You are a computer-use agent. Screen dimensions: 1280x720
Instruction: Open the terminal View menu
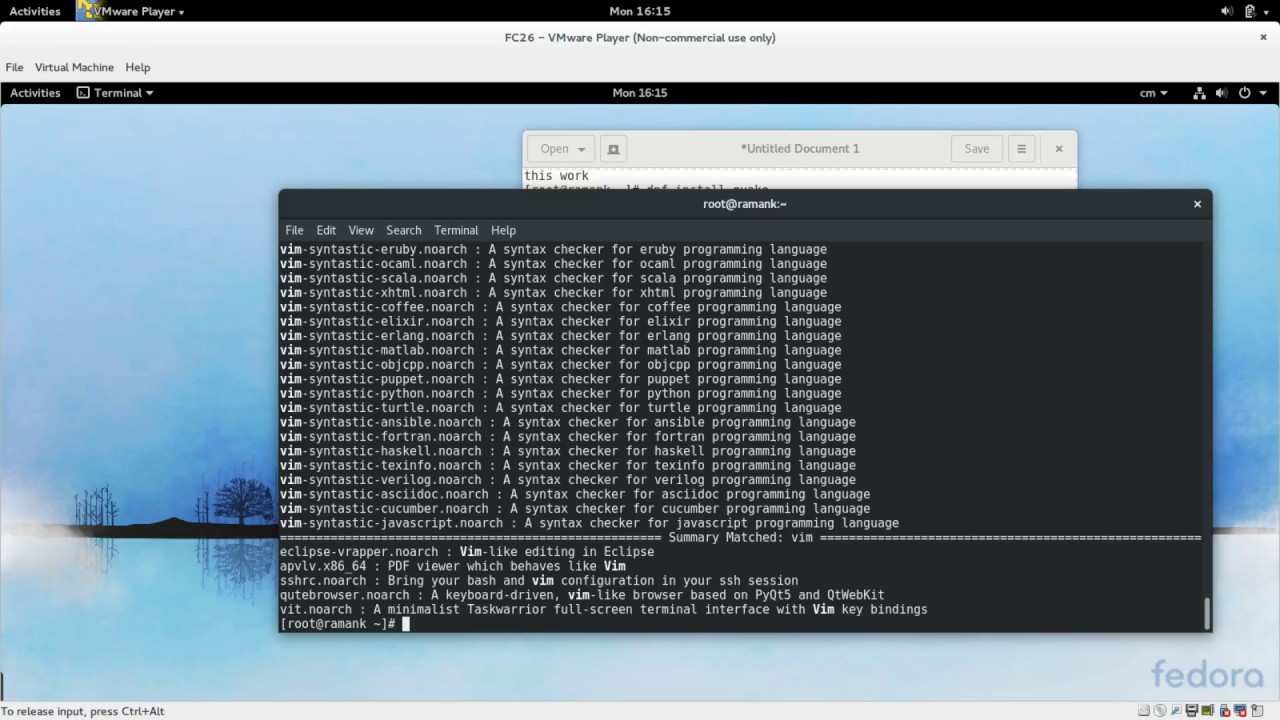click(361, 229)
